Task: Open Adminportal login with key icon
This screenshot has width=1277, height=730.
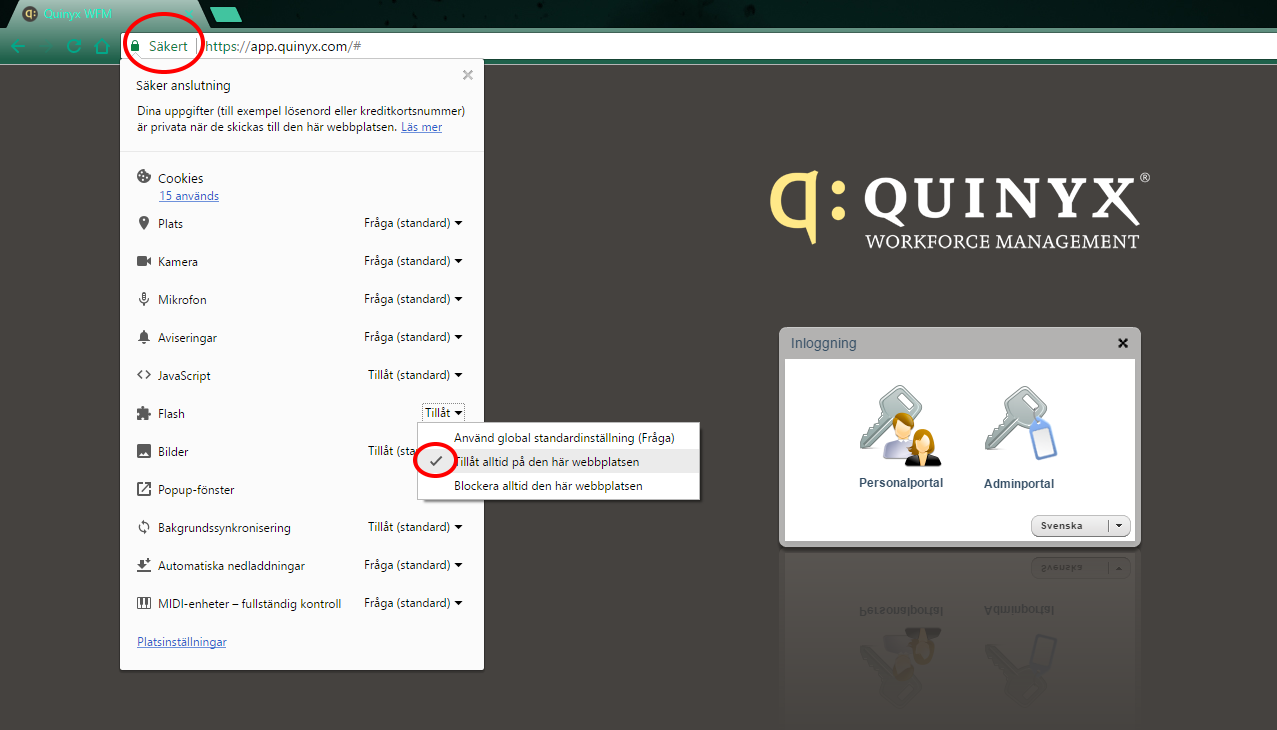Action: [1021, 424]
